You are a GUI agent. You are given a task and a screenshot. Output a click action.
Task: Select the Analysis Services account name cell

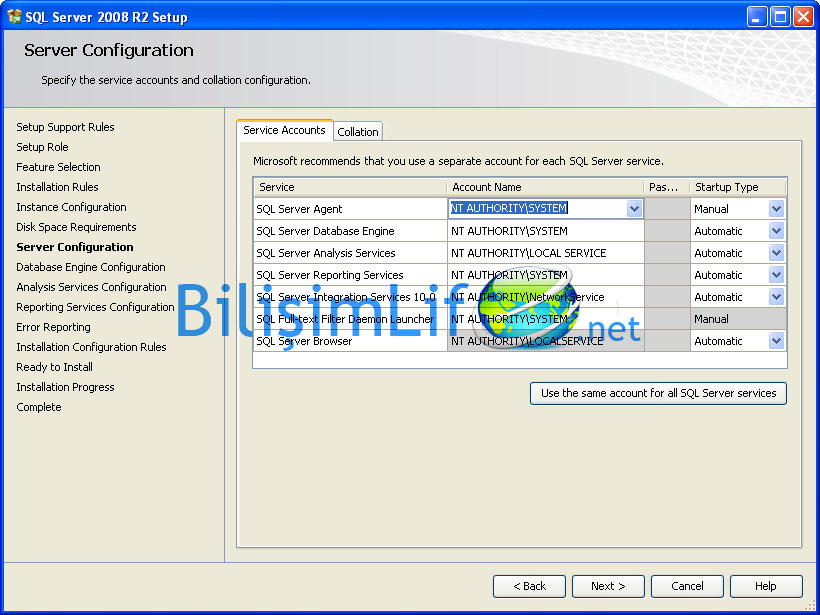545,253
